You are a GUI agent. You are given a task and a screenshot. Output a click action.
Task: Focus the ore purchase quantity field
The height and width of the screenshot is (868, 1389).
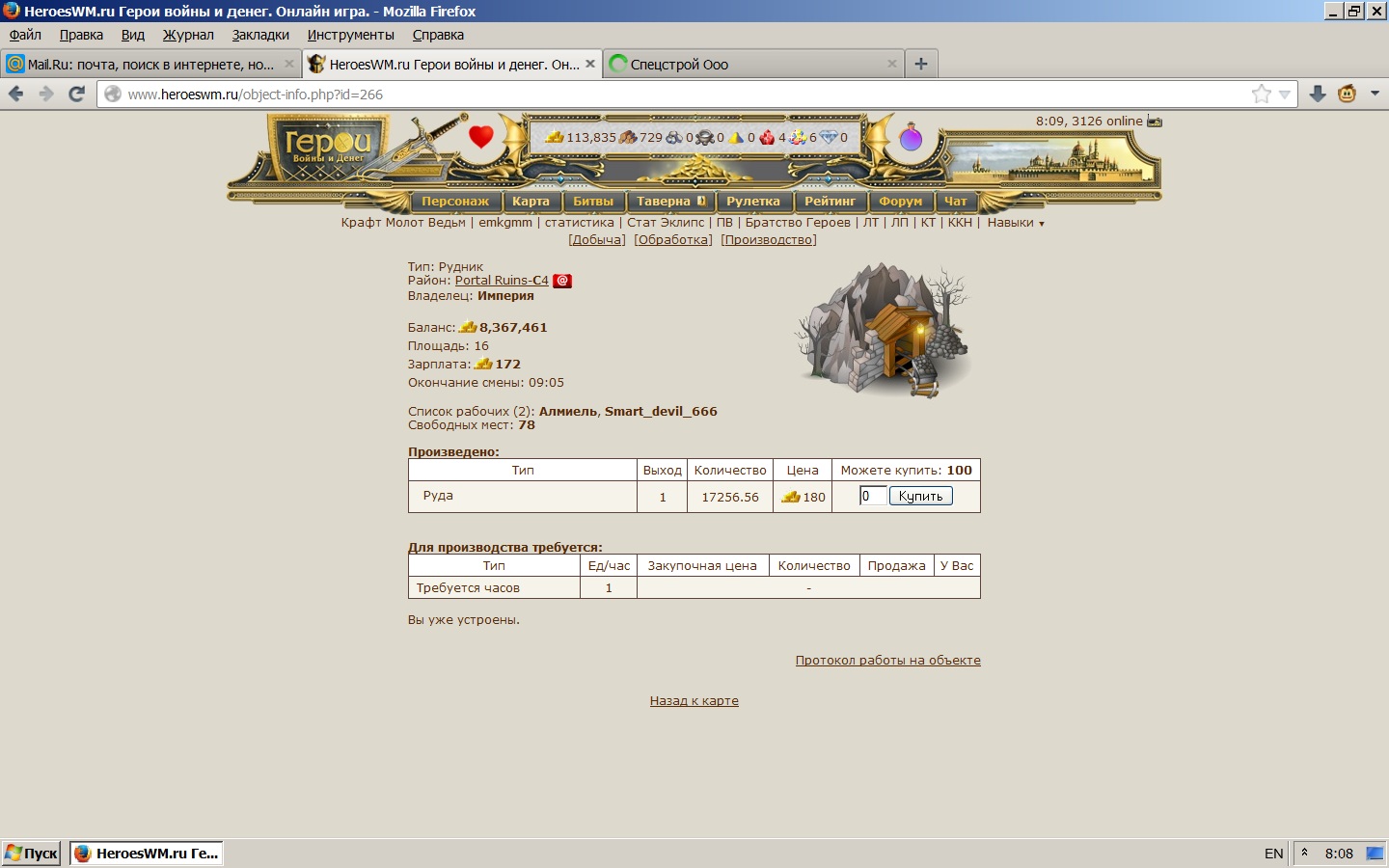coord(873,496)
